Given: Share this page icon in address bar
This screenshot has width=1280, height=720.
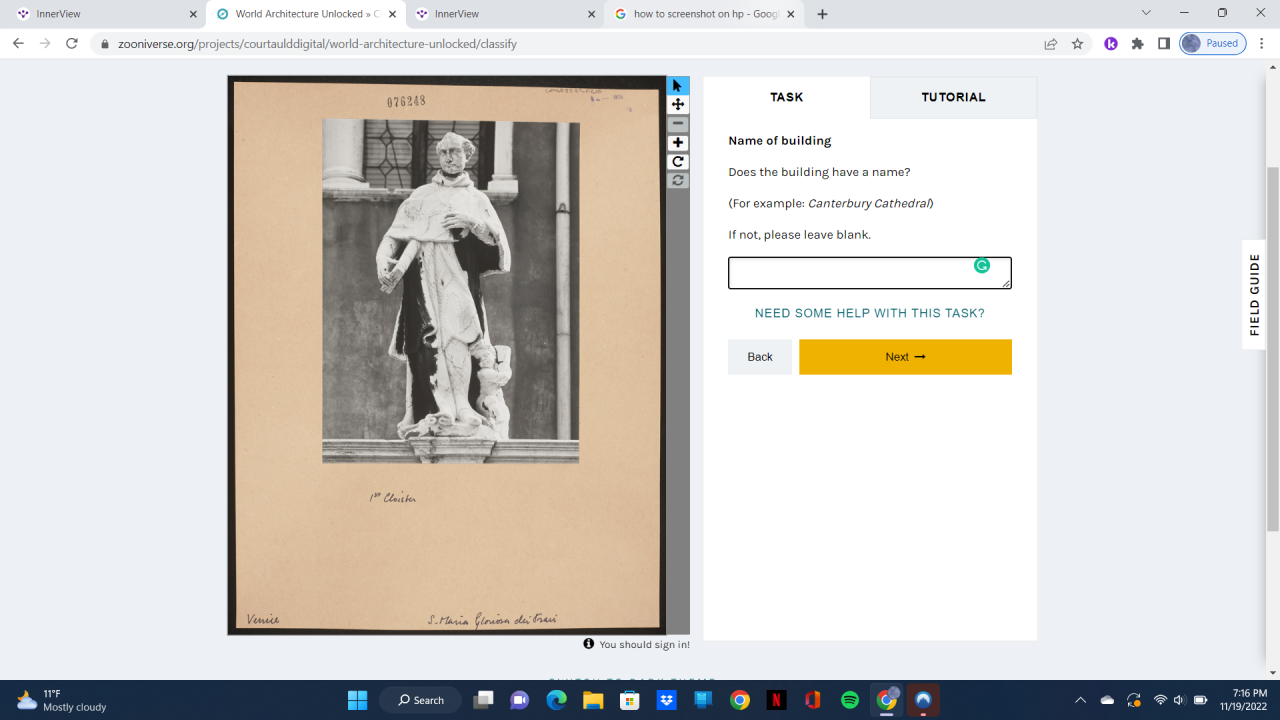Looking at the screenshot, I should [1051, 44].
